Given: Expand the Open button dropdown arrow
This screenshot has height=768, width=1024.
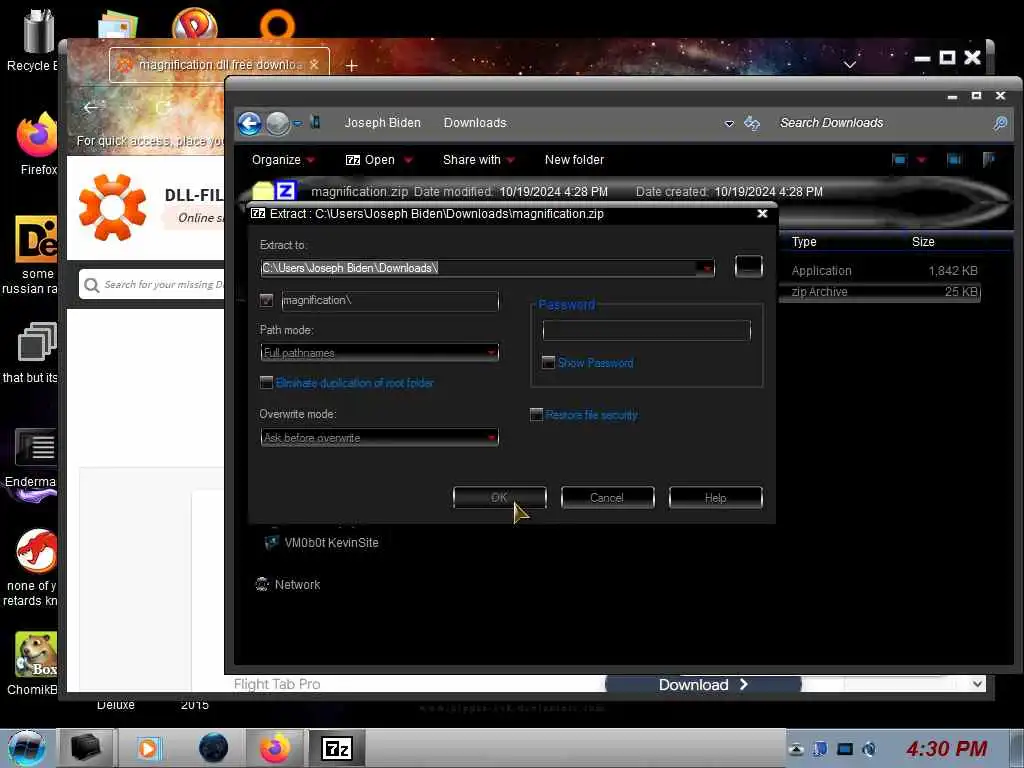Looking at the screenshot, I should (x=408, y=160).
